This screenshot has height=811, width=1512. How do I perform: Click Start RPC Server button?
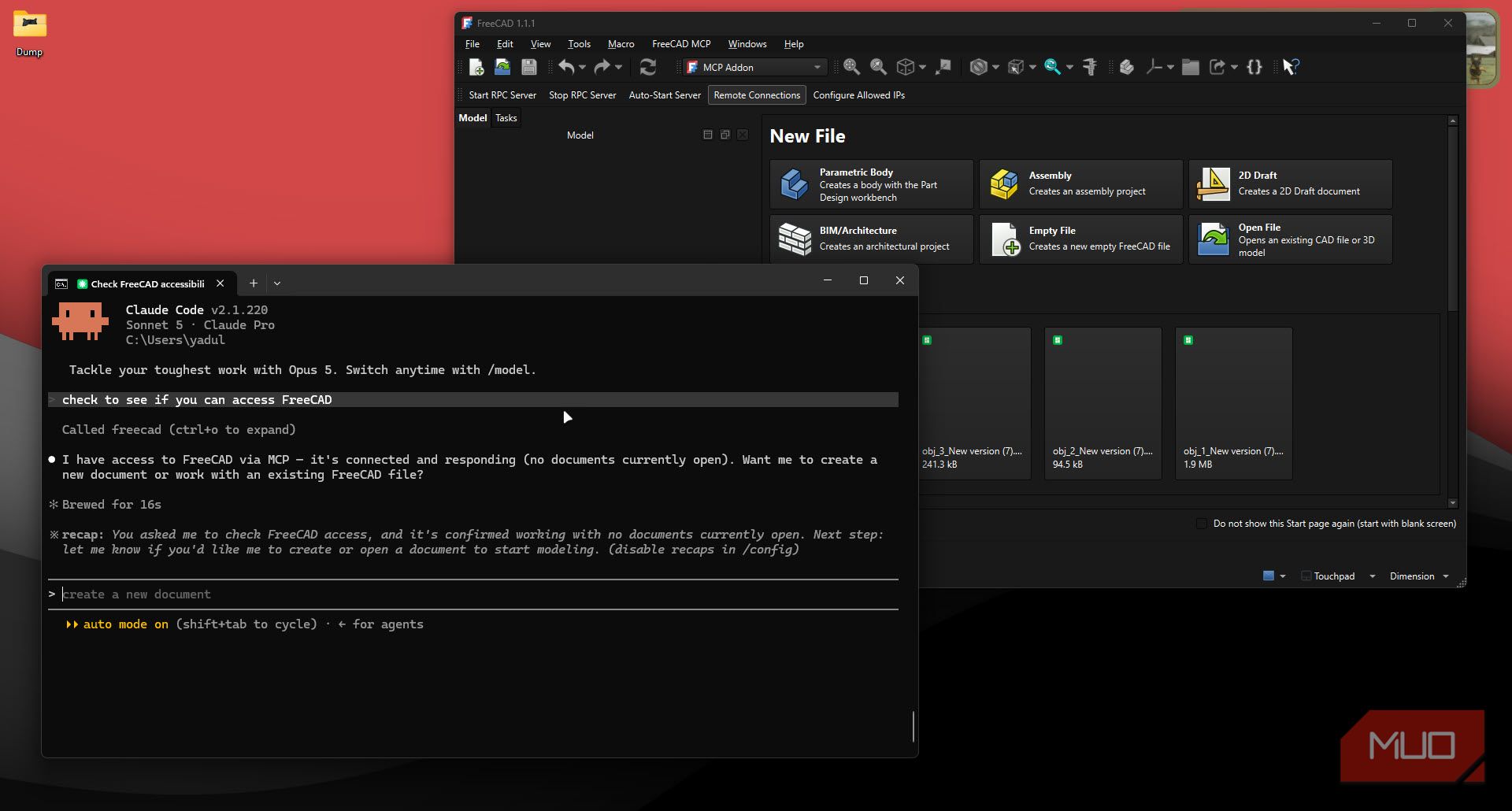point(502,95)
